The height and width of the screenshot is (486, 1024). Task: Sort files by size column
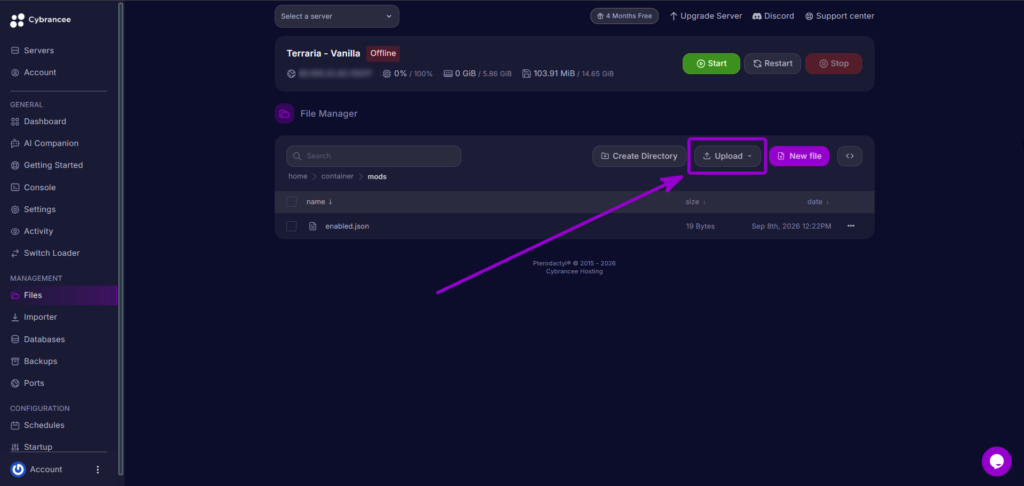(x=696, y=202)
